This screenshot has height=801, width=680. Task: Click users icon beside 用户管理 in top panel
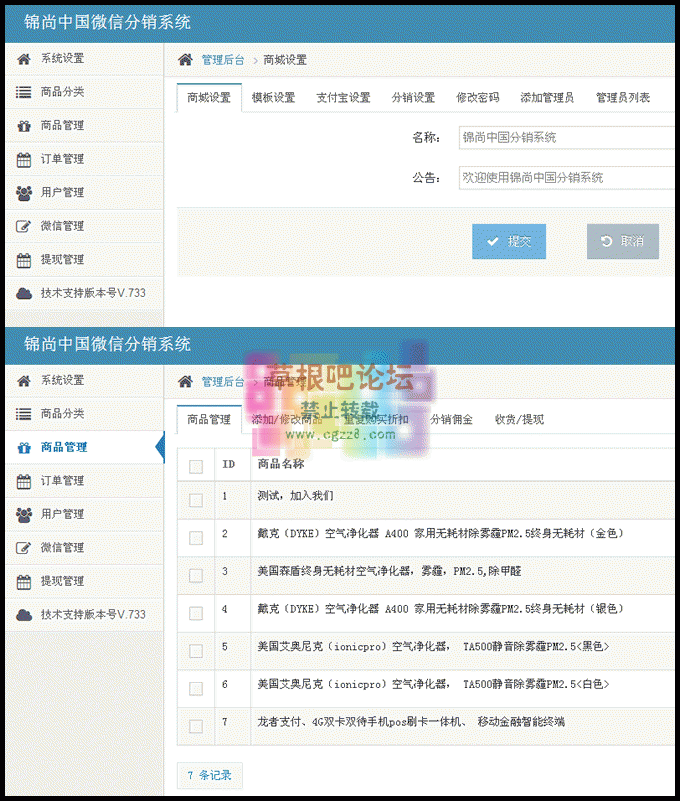click(x=24, y=193)
